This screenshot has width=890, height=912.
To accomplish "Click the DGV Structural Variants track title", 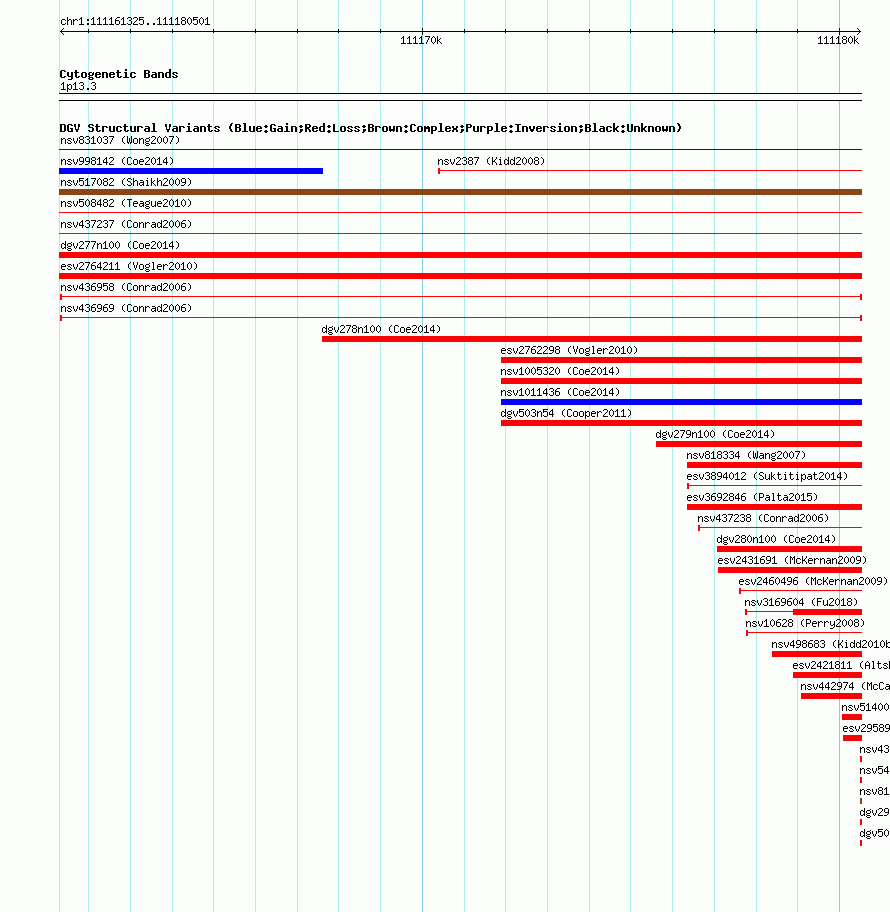I will coord(371,128).
